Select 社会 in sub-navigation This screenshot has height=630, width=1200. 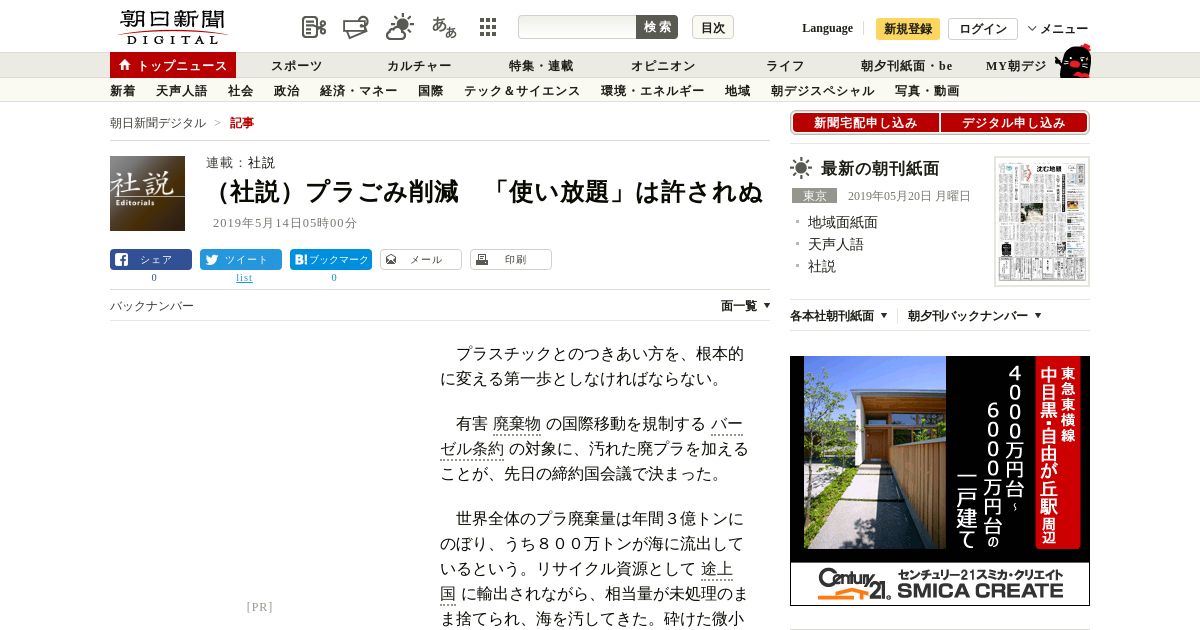241,91
